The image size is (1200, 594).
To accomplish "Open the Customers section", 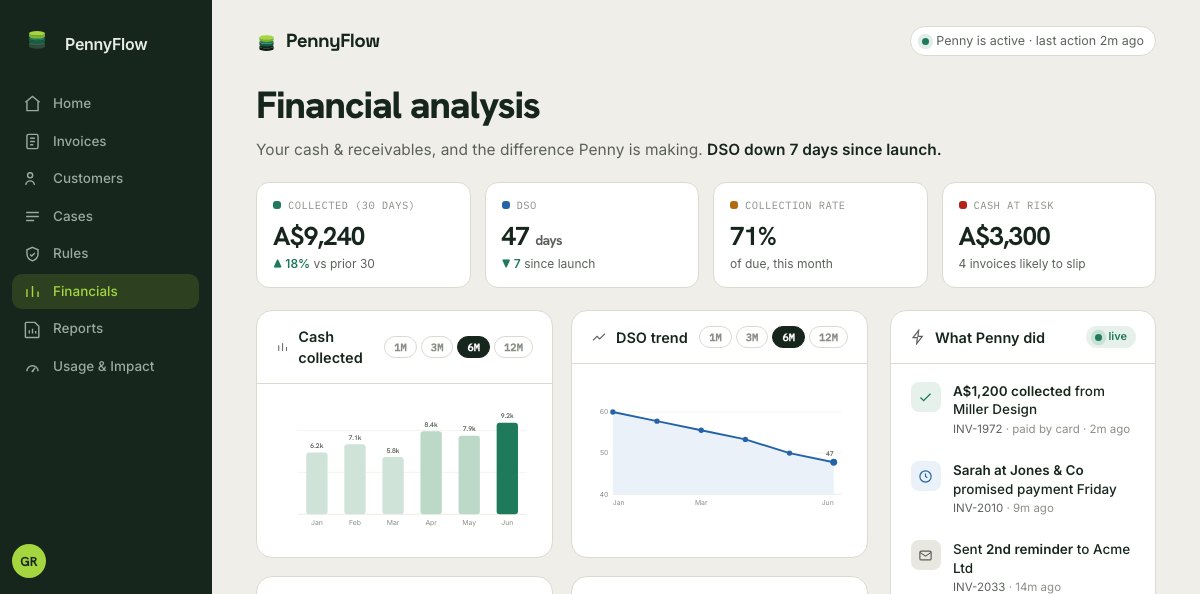I will click(x=105, y=178).
